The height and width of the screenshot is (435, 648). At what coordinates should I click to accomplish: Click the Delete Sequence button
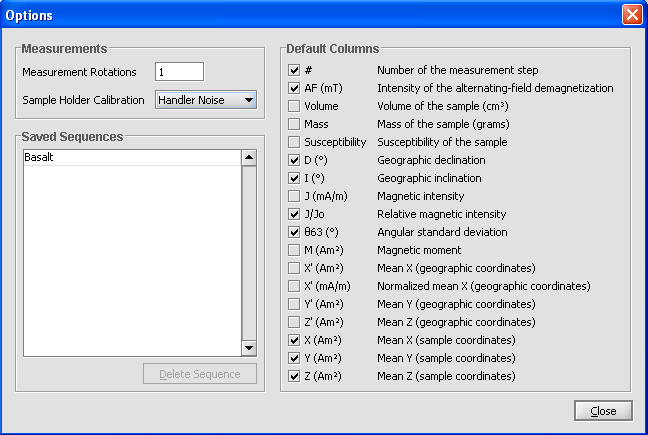(x=200, y=374)
